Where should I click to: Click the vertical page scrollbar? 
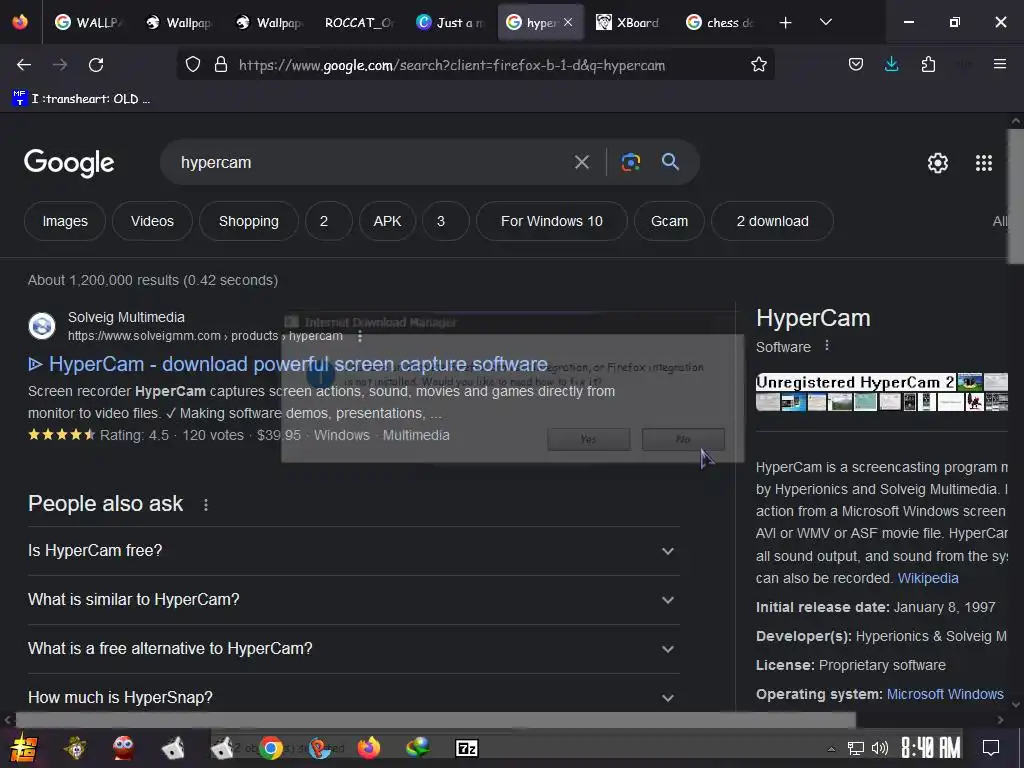1016,196
